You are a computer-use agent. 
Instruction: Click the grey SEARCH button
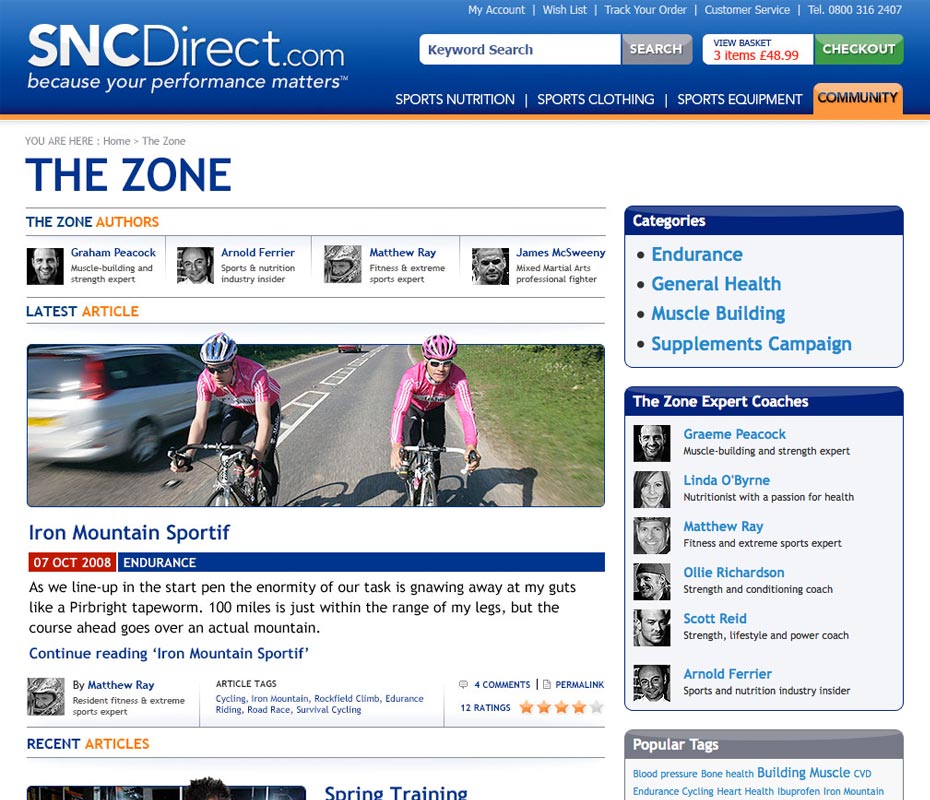[656, 49]
